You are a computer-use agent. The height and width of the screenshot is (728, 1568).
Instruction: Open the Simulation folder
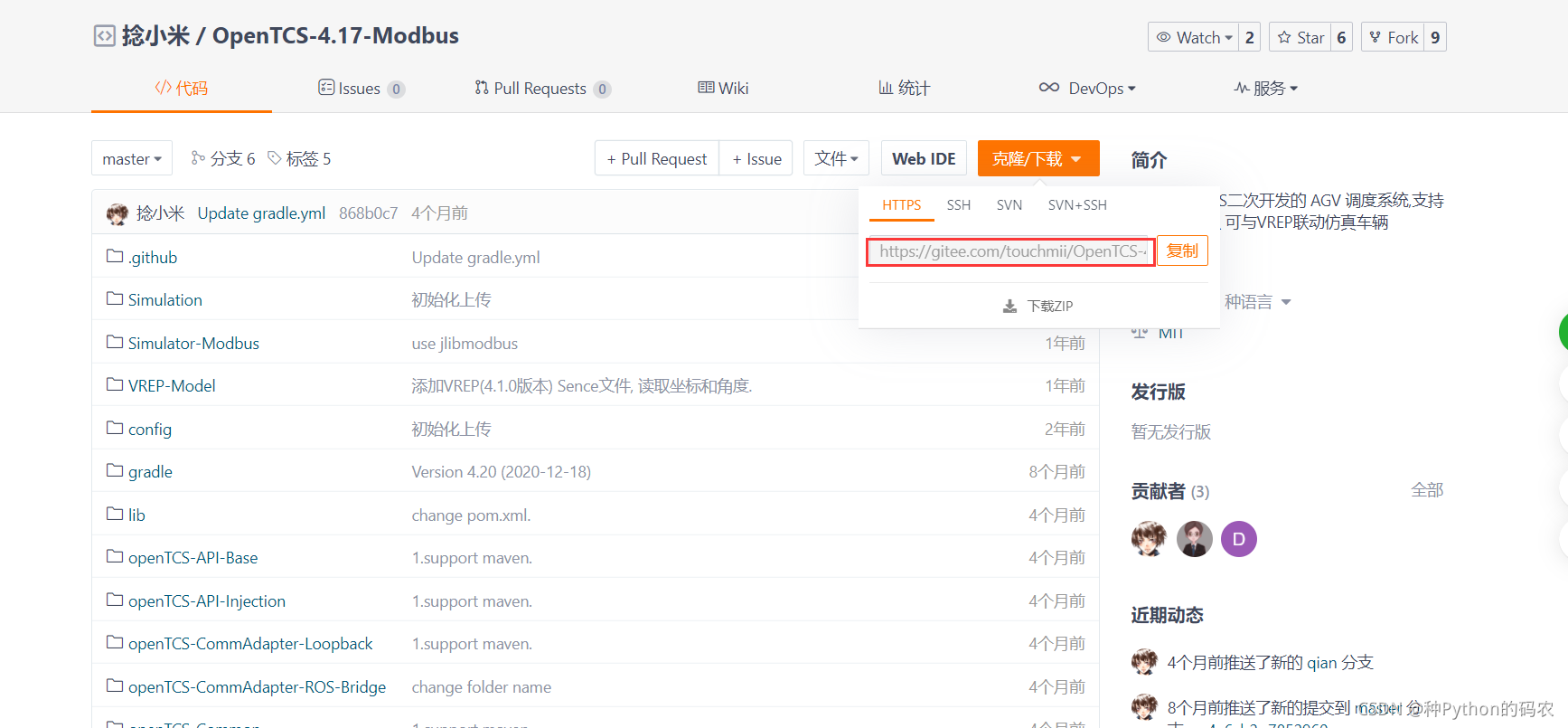pos(164,299)
